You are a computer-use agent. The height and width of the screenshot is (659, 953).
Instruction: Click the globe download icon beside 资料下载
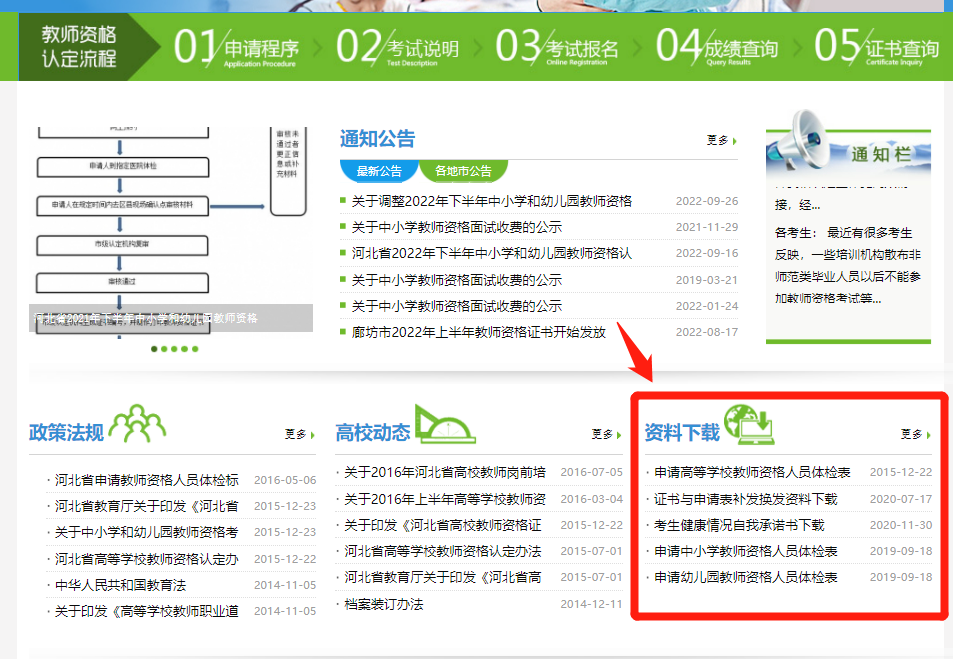coord(749,425)
